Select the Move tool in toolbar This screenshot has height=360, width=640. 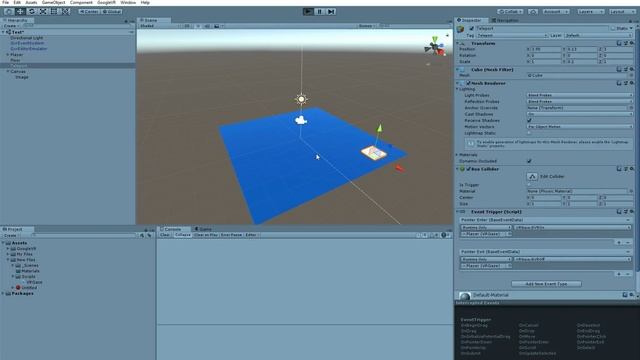pos(20,11)
